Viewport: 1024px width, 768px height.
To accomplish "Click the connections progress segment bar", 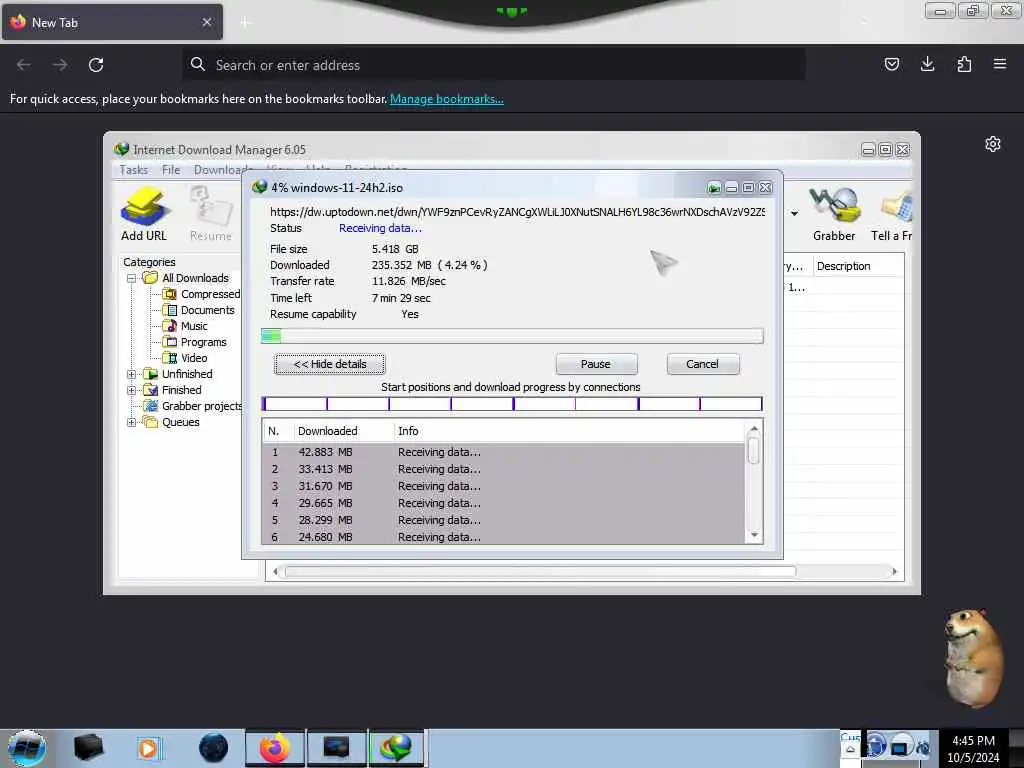I will [512, 404].
